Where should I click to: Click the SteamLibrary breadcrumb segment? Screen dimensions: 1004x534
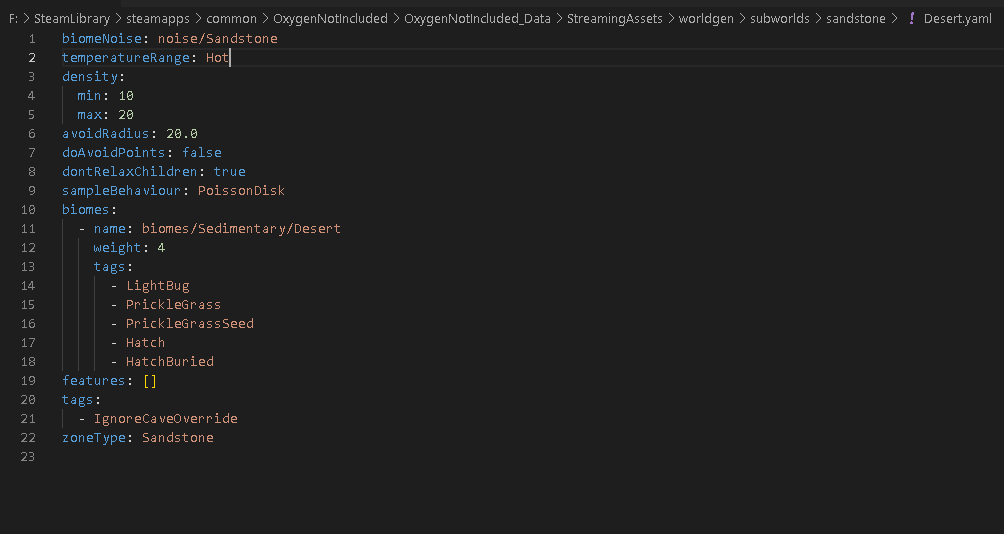coord(71,19)
